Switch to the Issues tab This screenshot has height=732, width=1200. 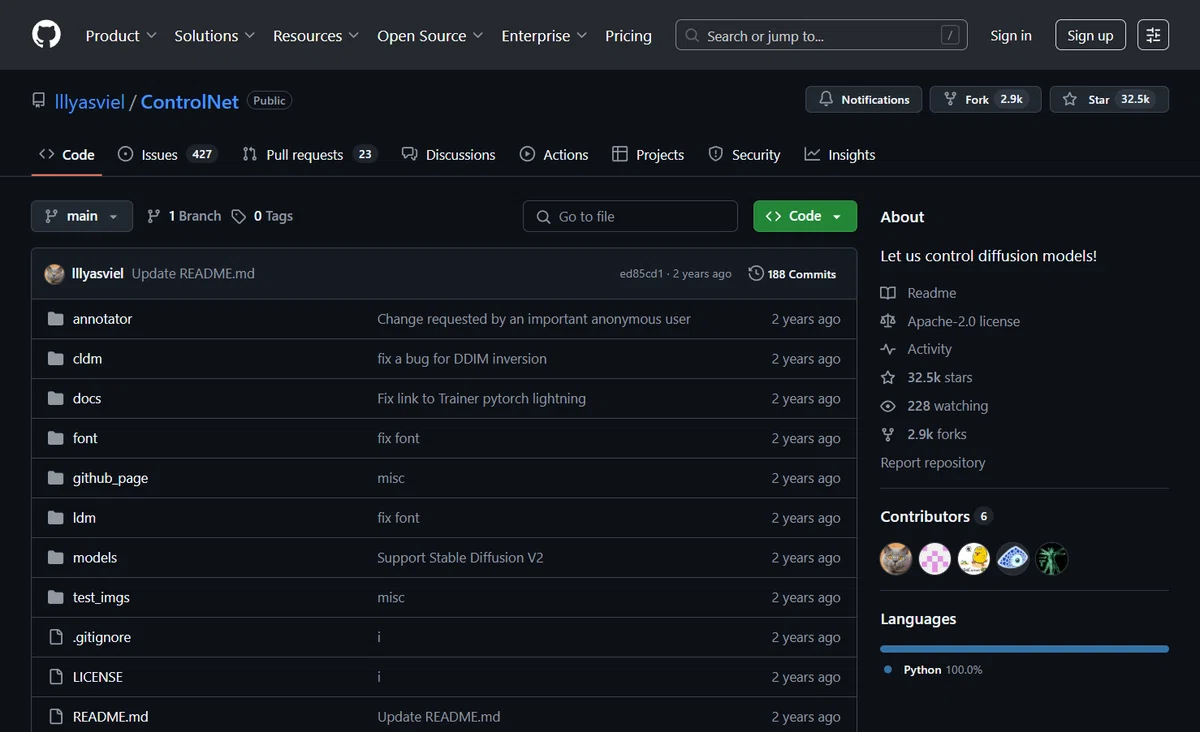click(166, 155)
